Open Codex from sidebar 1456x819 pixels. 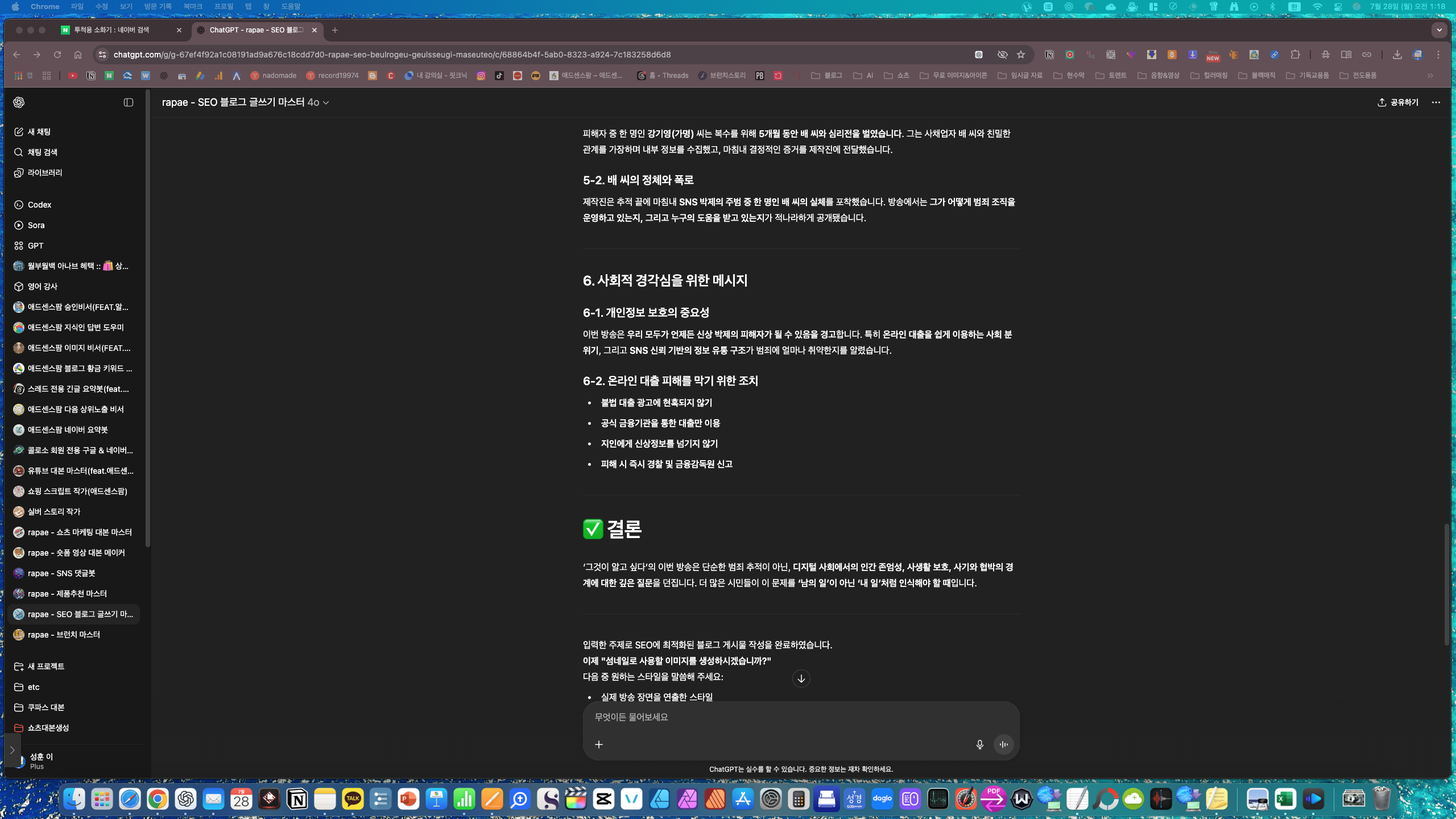[x=74, y=205]
